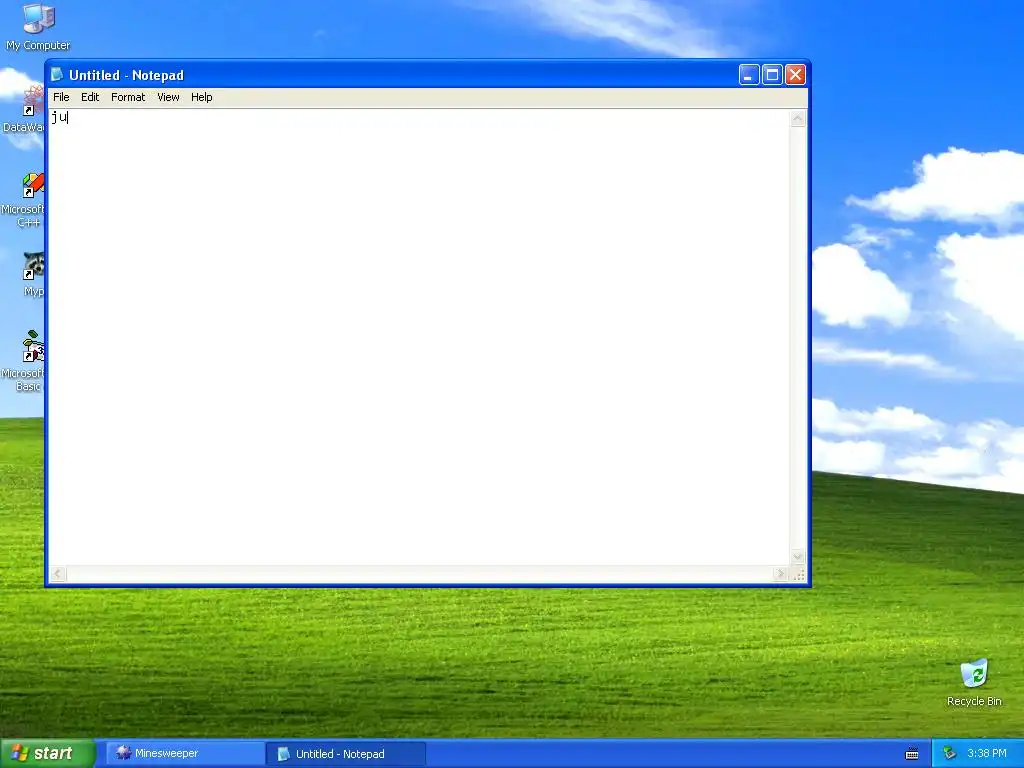Viewport: 1024px width, 768px height.
Task: Select the Microsoft Basic desktop shortcut
Action: click(24, 361)
